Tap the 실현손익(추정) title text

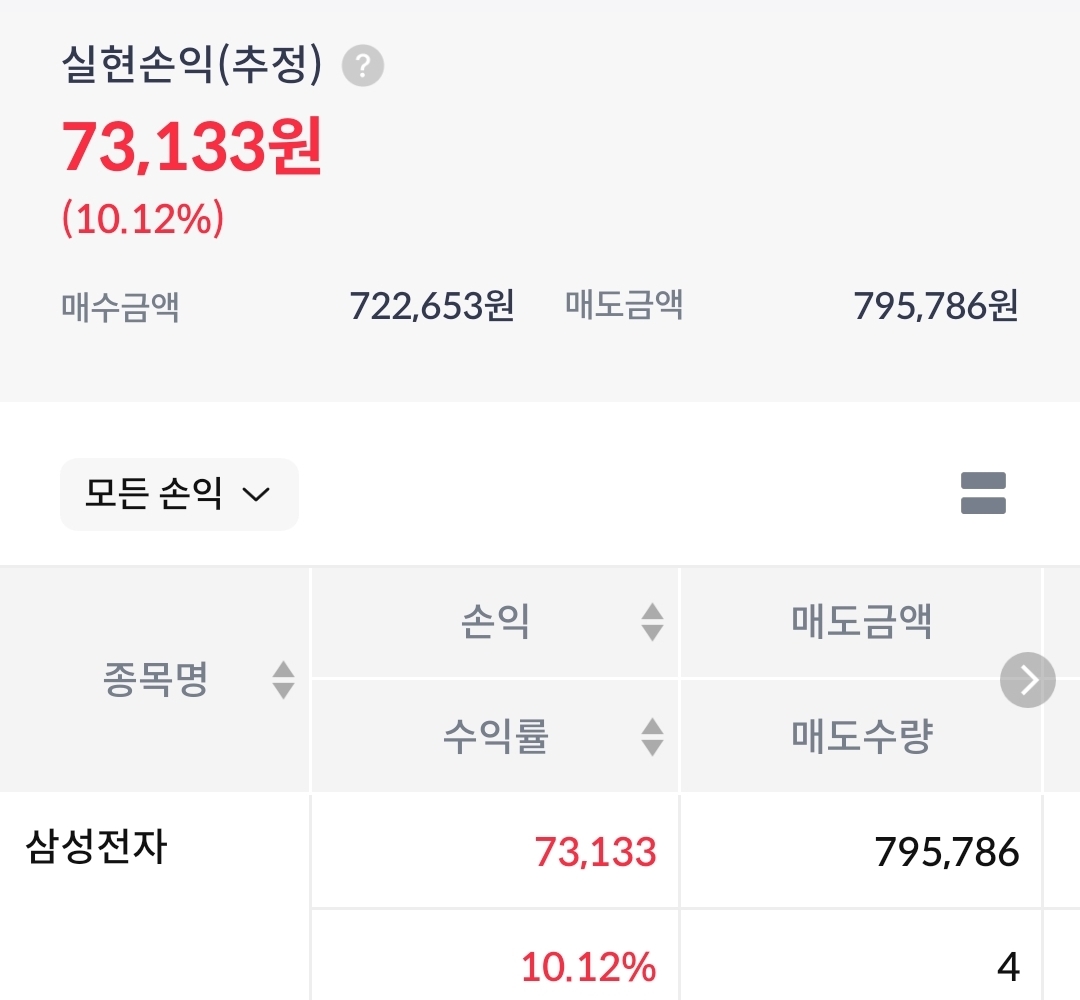192,64
